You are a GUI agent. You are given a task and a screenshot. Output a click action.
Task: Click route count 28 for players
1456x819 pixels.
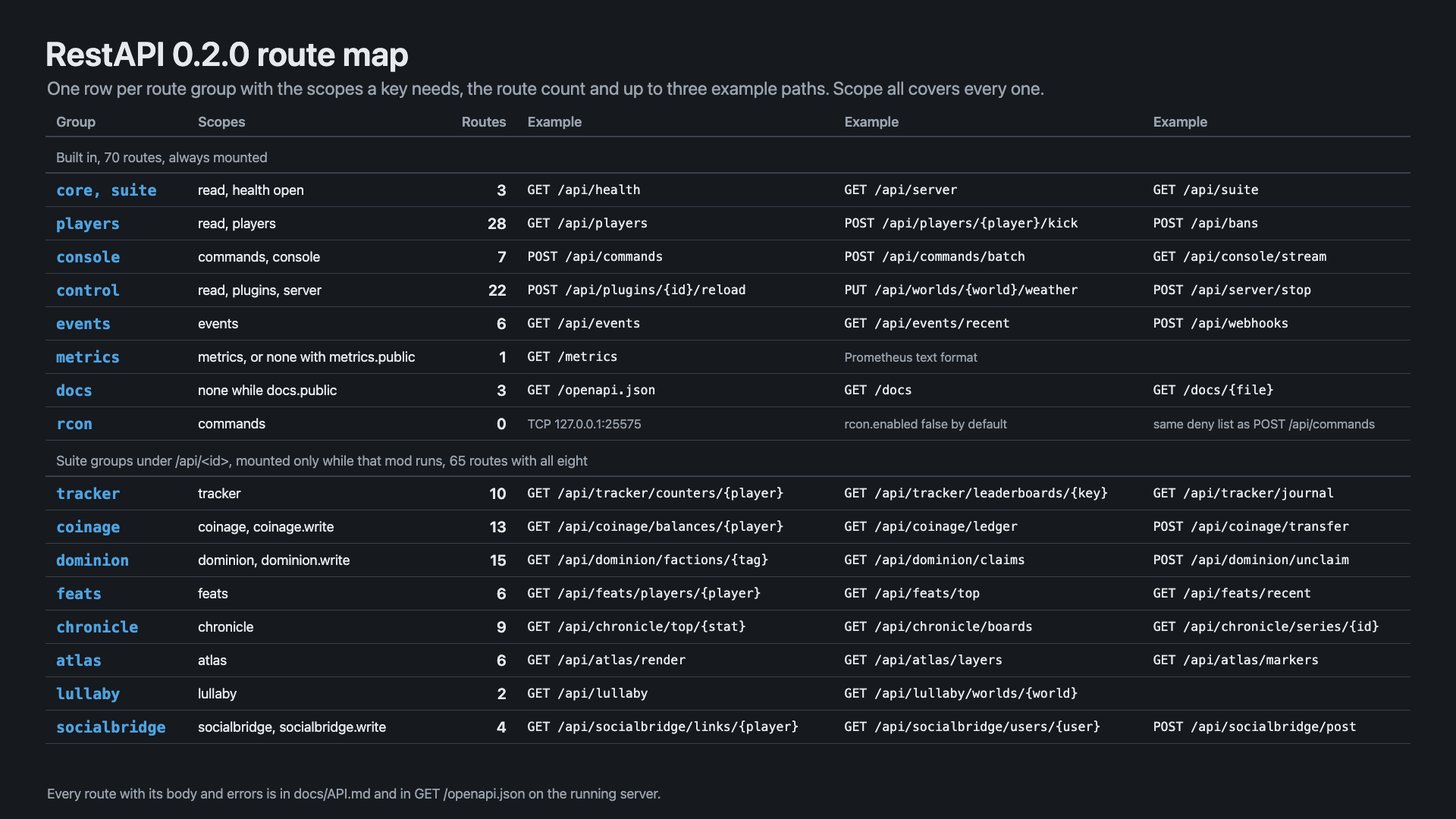click(497, 224)
